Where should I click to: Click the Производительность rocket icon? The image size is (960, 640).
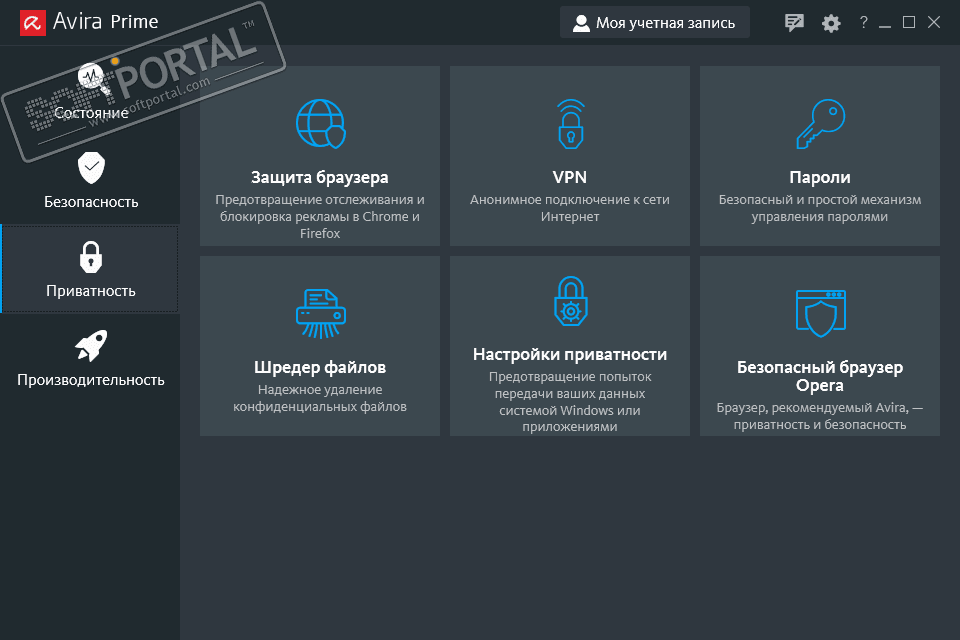pos(91,345)
